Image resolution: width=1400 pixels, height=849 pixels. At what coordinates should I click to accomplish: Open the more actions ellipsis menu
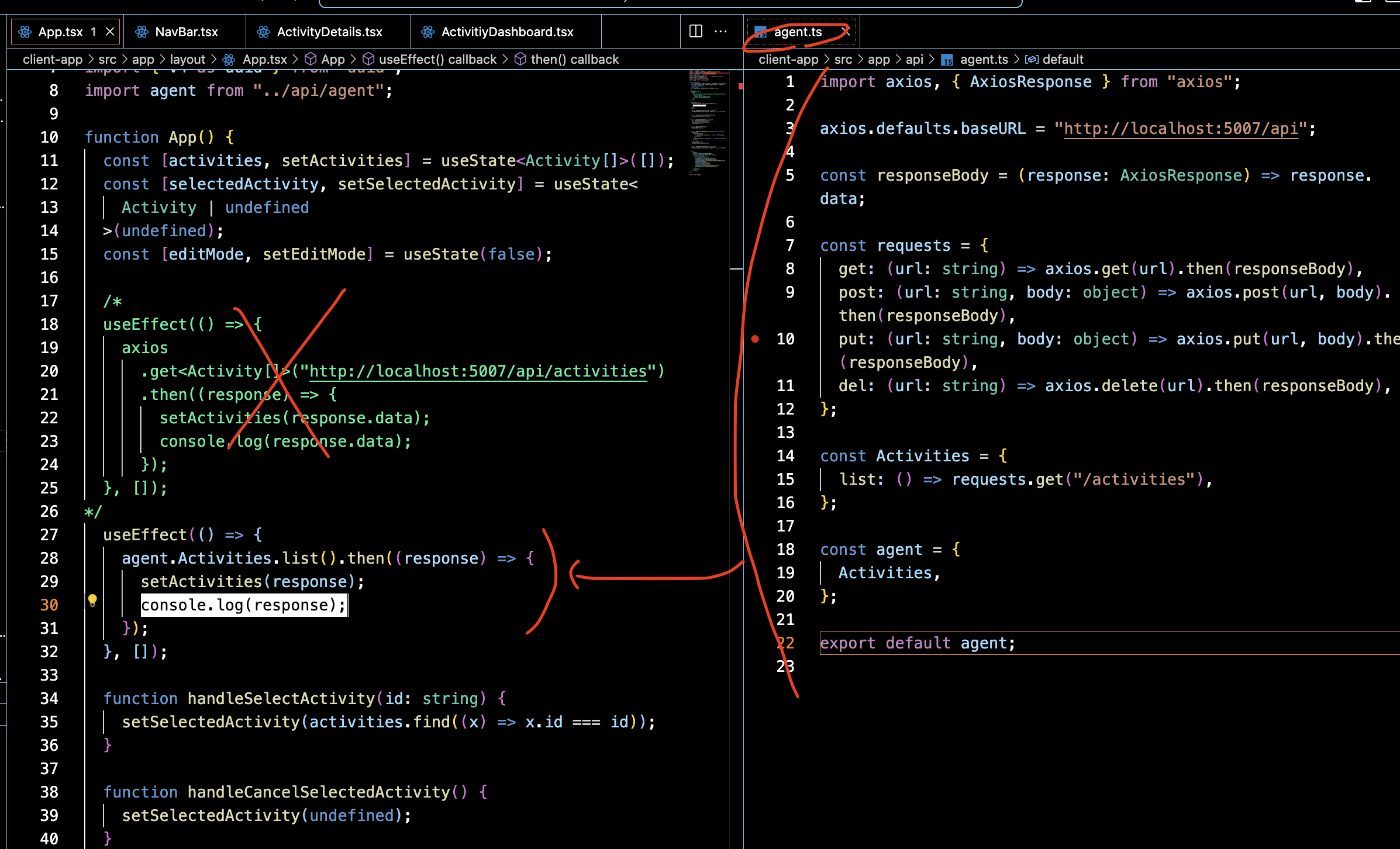tap(720, 32)
